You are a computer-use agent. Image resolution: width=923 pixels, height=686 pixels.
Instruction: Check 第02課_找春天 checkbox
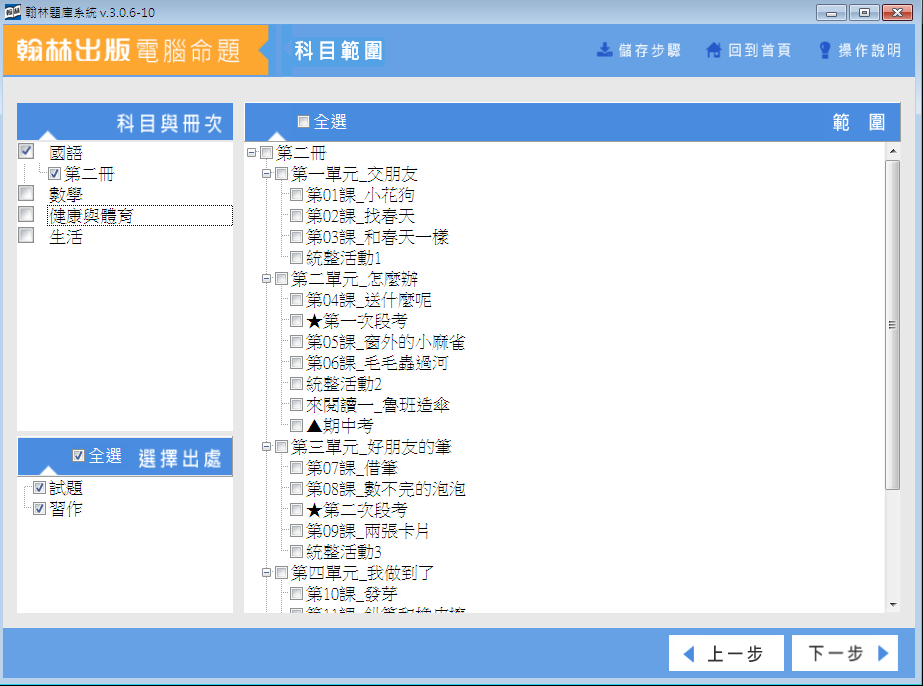tap(297, 216)
